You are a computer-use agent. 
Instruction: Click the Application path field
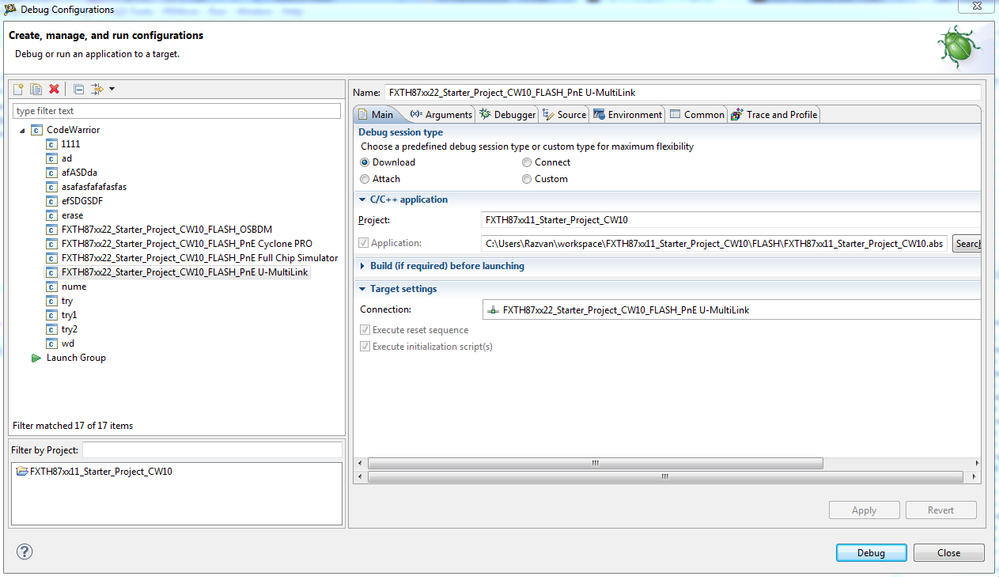(714, 243)
